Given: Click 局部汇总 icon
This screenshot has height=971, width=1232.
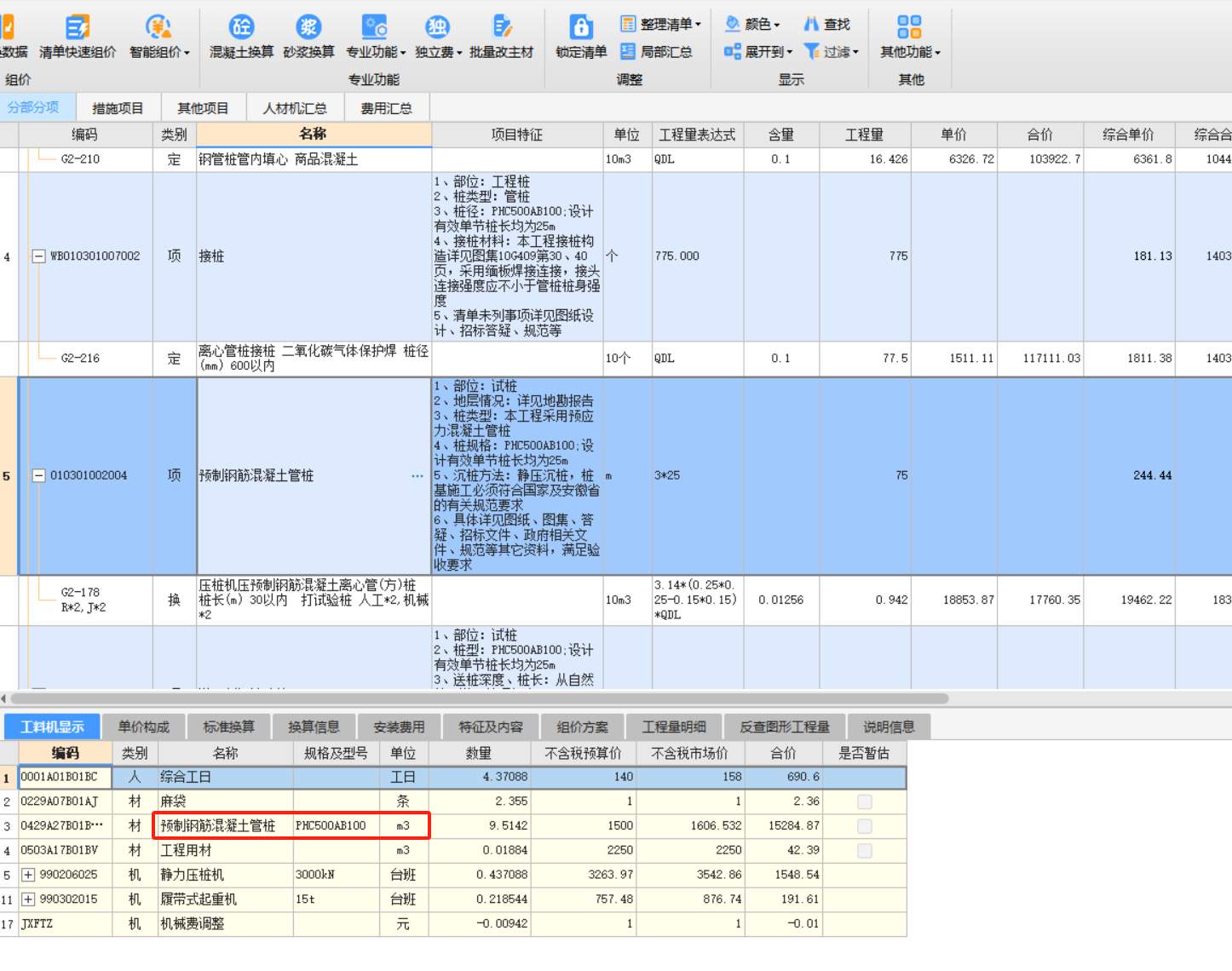Looking at the screenshot, I should pos(628,51).
